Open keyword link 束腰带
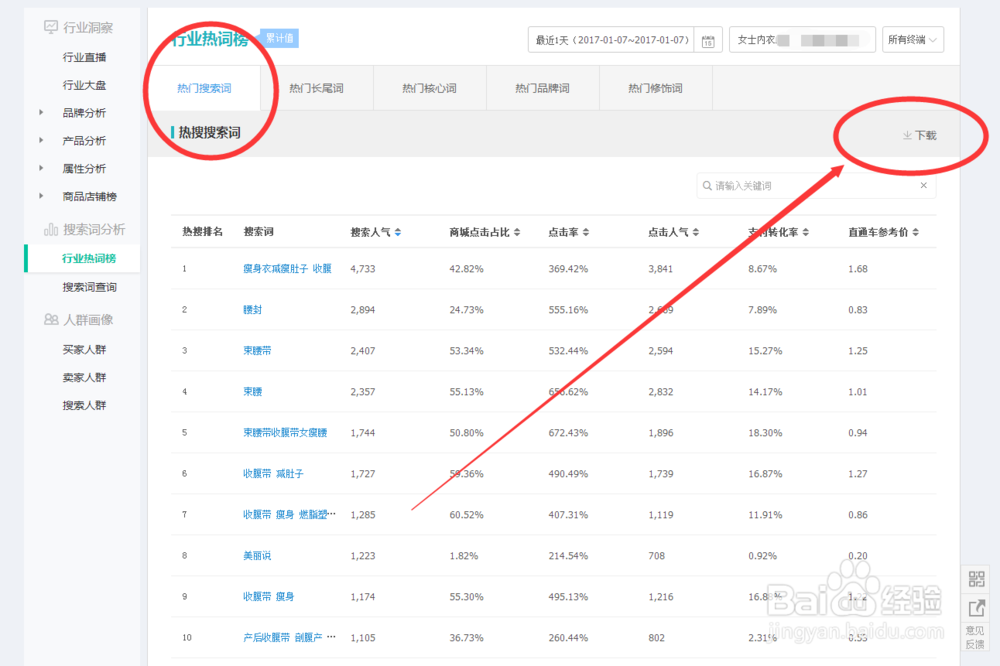1000x666 pixels. coord(257,350)
